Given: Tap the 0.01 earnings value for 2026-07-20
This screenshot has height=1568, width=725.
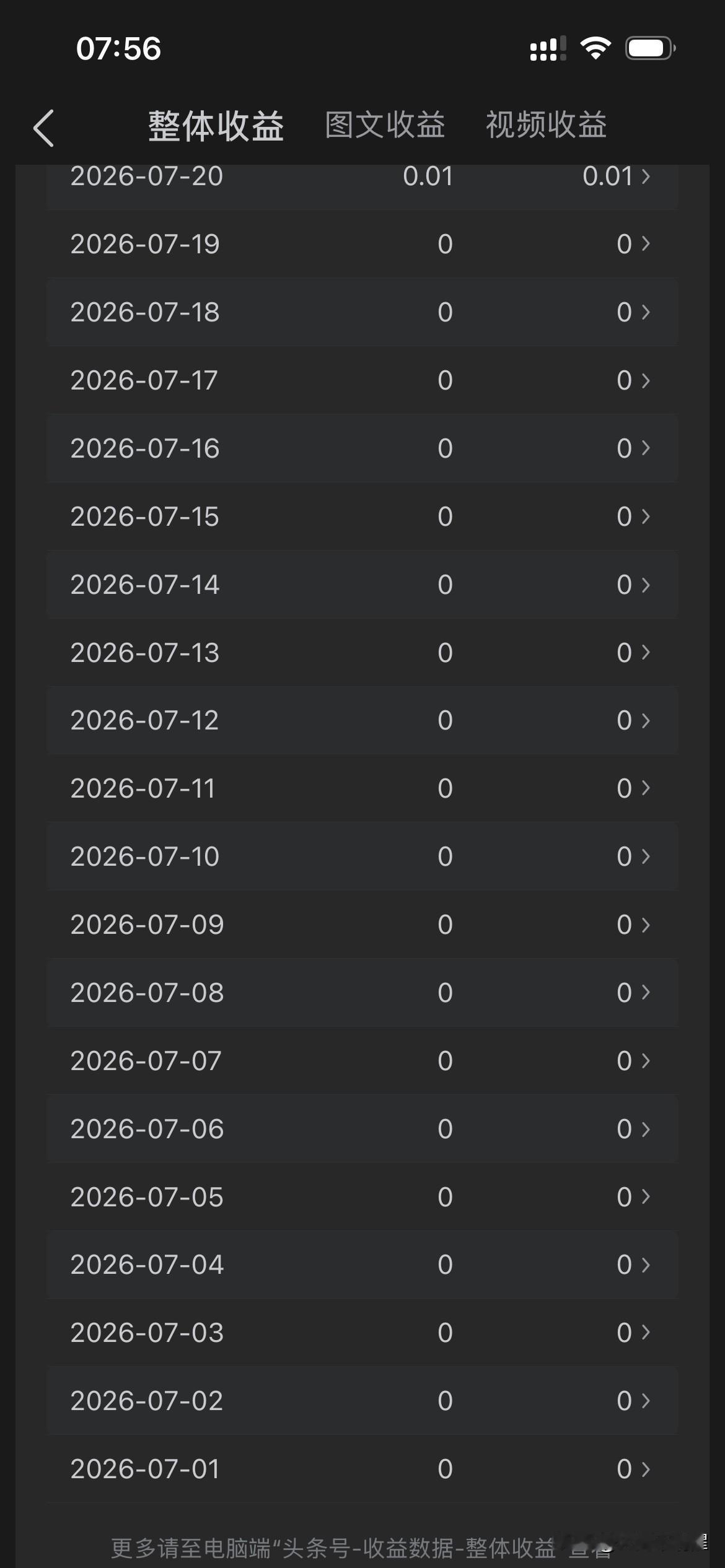Looking at the screenshot, I should coord(428,176).
